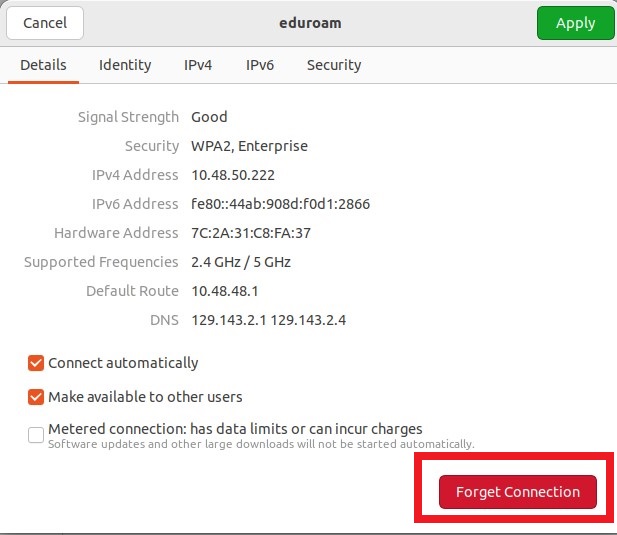Screen dimensions: 617x535
Task: Uncheck Make available to other users
Action: point(36,397)
